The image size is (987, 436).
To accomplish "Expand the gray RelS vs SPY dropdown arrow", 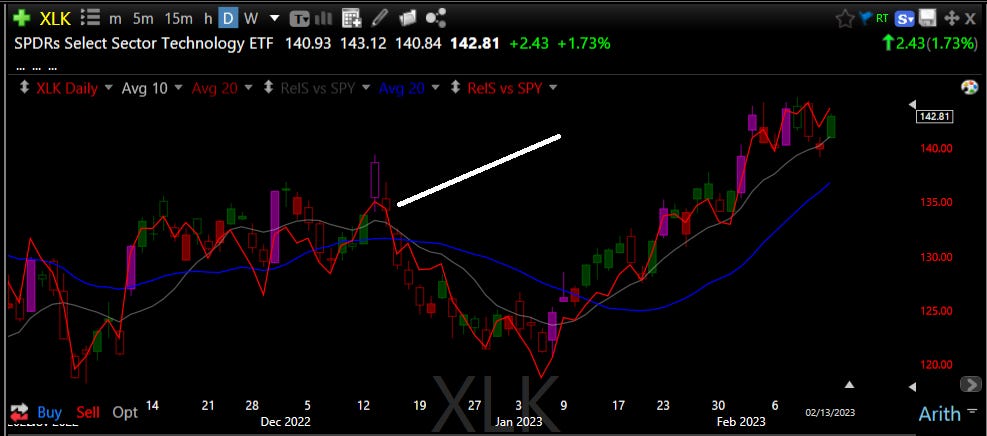I will [x=366, y=88].
